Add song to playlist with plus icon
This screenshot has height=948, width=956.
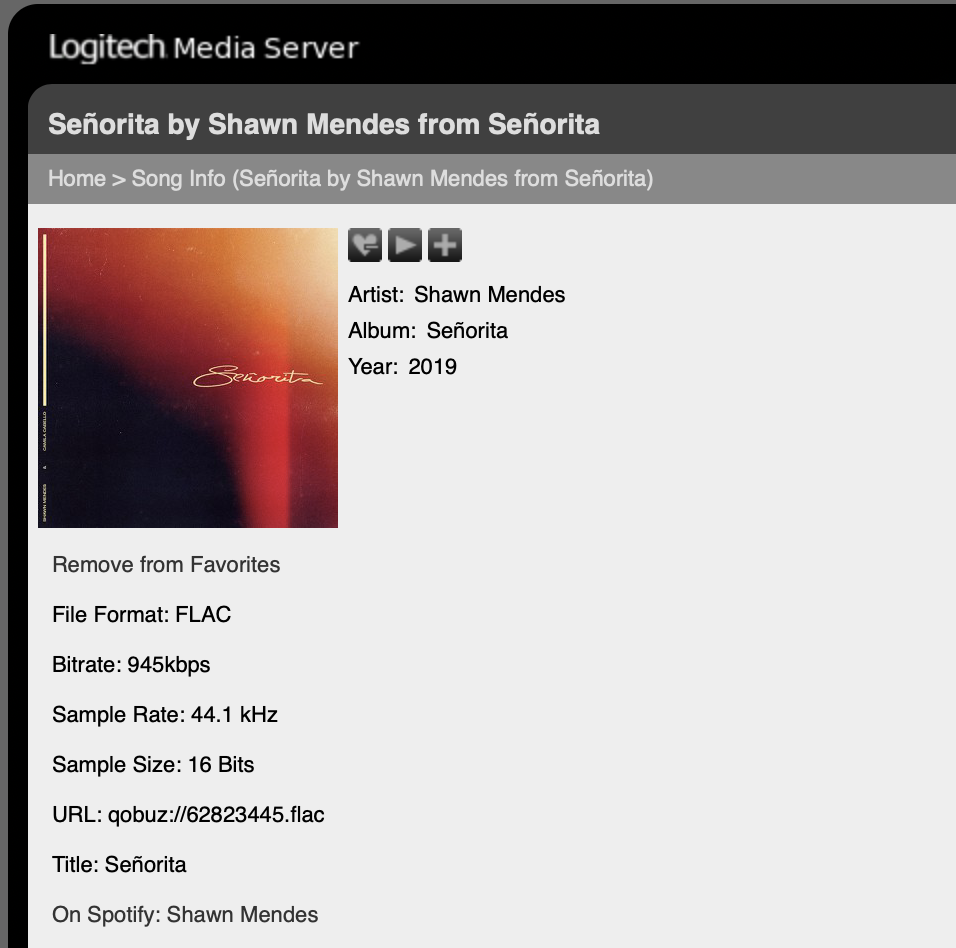click(x=444, y=245)
